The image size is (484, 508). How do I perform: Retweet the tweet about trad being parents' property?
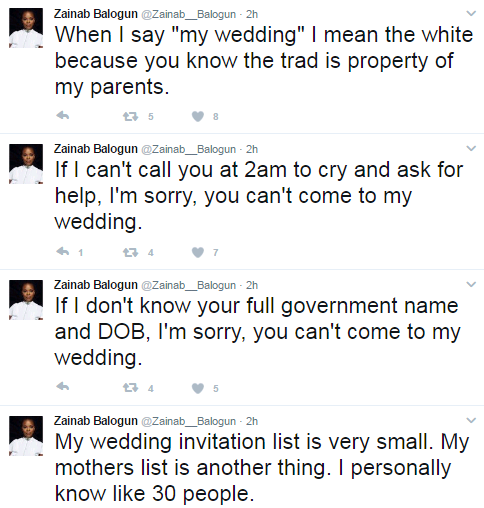tap(130, 116)
